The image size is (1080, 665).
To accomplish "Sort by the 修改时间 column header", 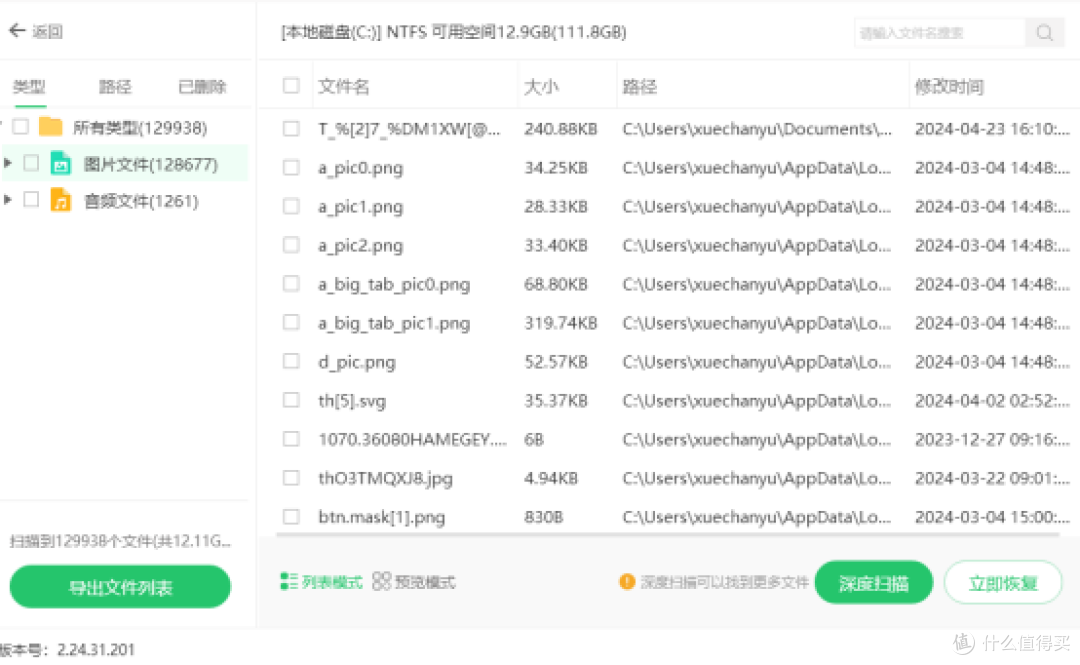I will [x=949, y=86].
